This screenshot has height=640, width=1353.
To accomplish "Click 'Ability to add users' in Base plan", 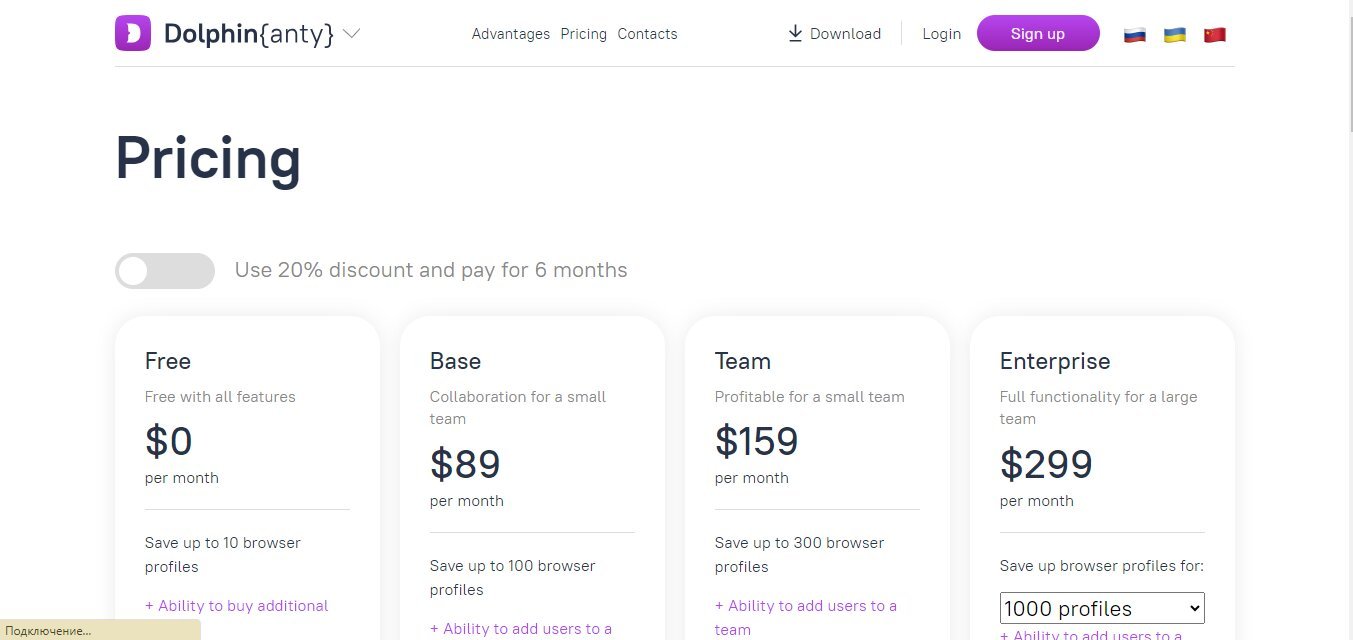I will [x=521, y=629].
